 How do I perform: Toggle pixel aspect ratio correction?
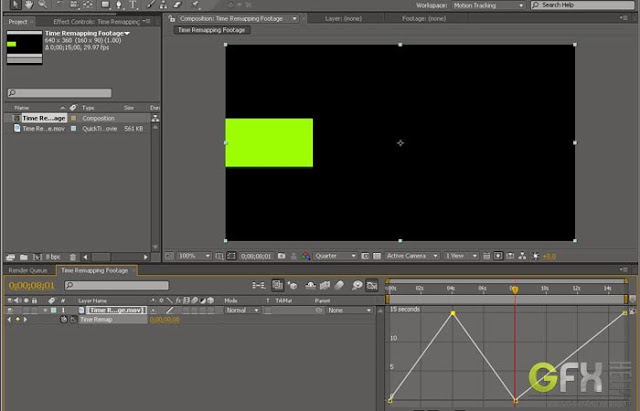point(486,256)
